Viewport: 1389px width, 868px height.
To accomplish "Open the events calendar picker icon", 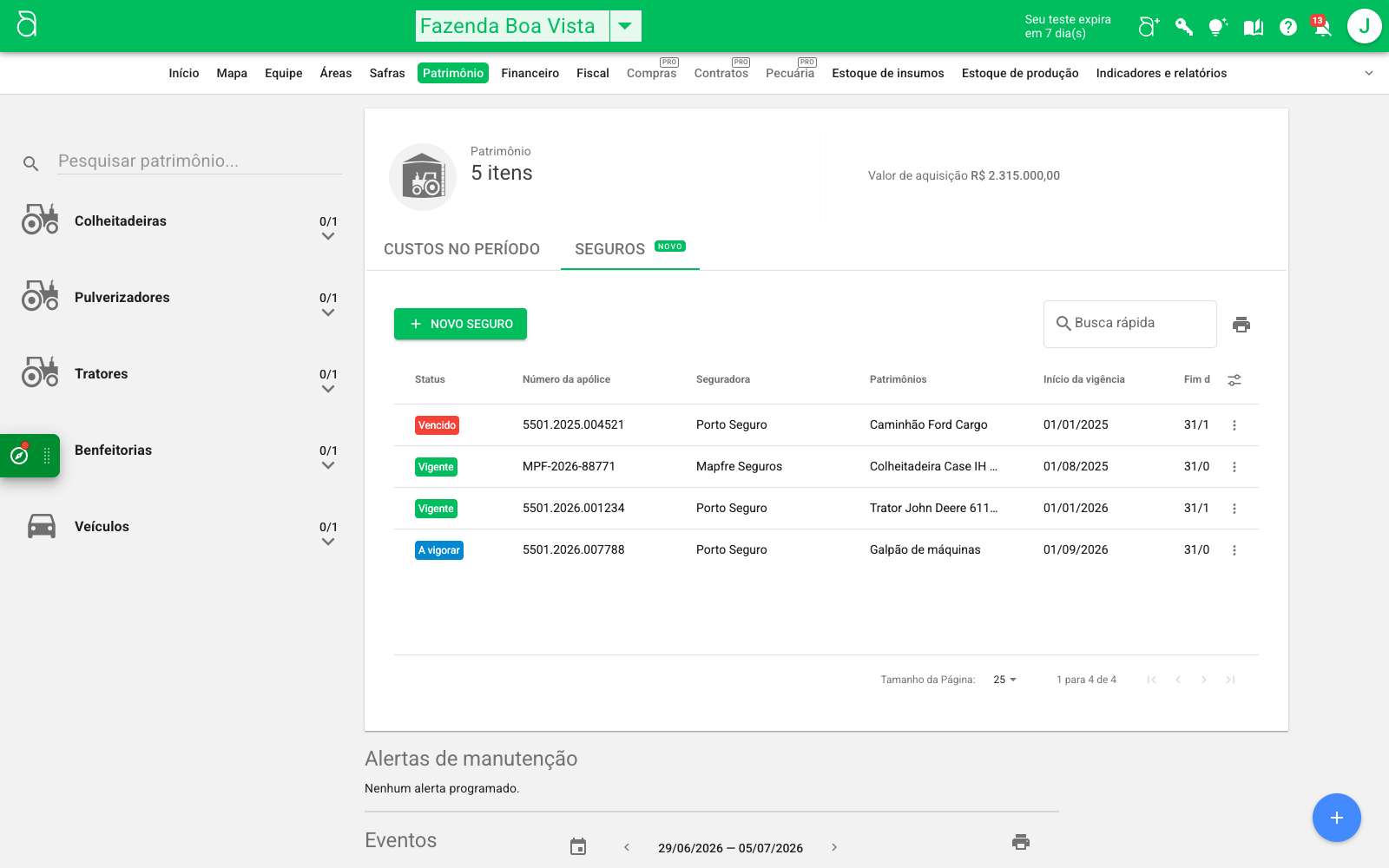I will click(578, 847).
